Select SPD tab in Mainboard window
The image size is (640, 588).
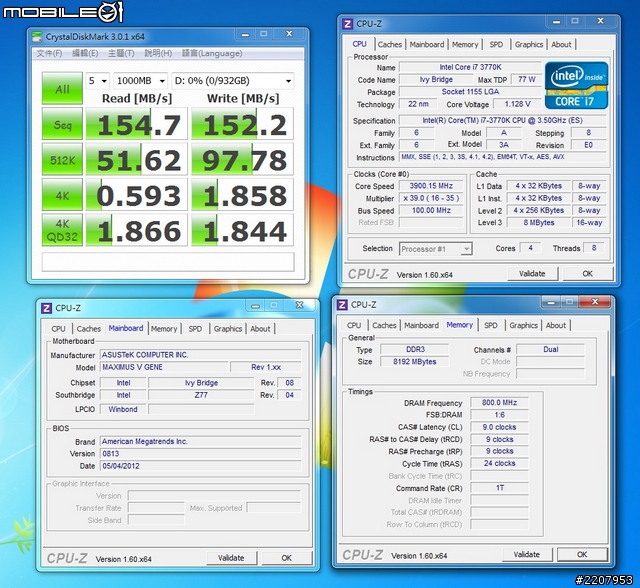[x=195, y=328]
